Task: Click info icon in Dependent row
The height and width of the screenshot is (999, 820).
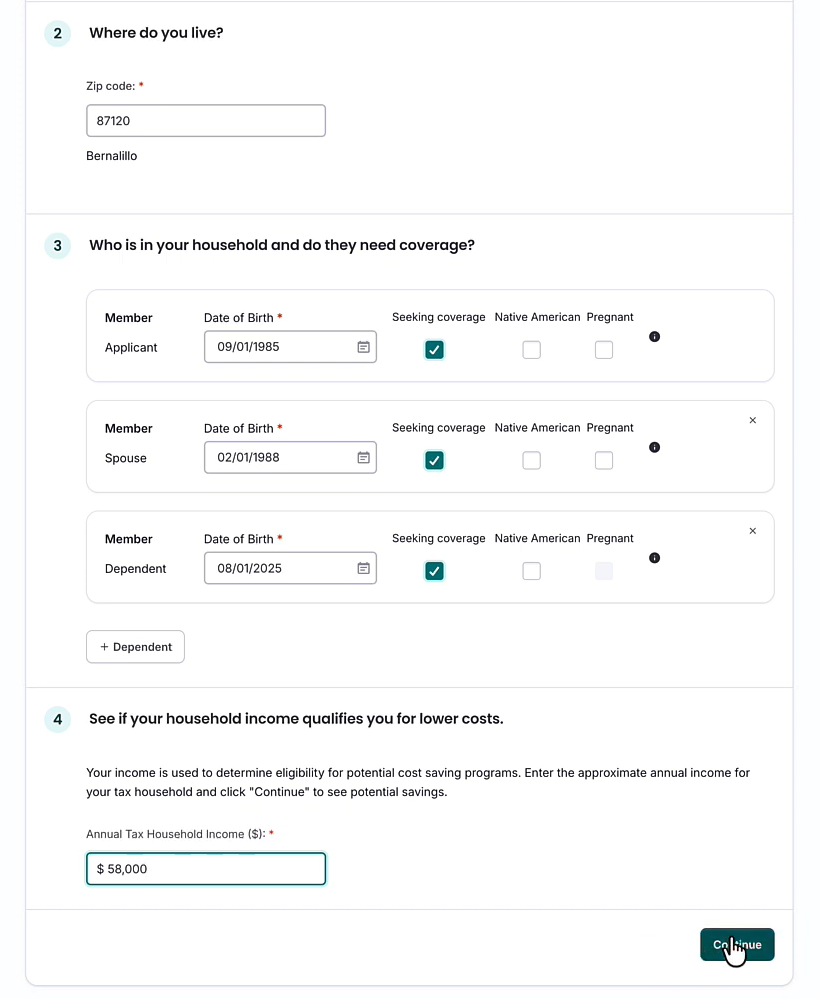Action: pos(654,558)
